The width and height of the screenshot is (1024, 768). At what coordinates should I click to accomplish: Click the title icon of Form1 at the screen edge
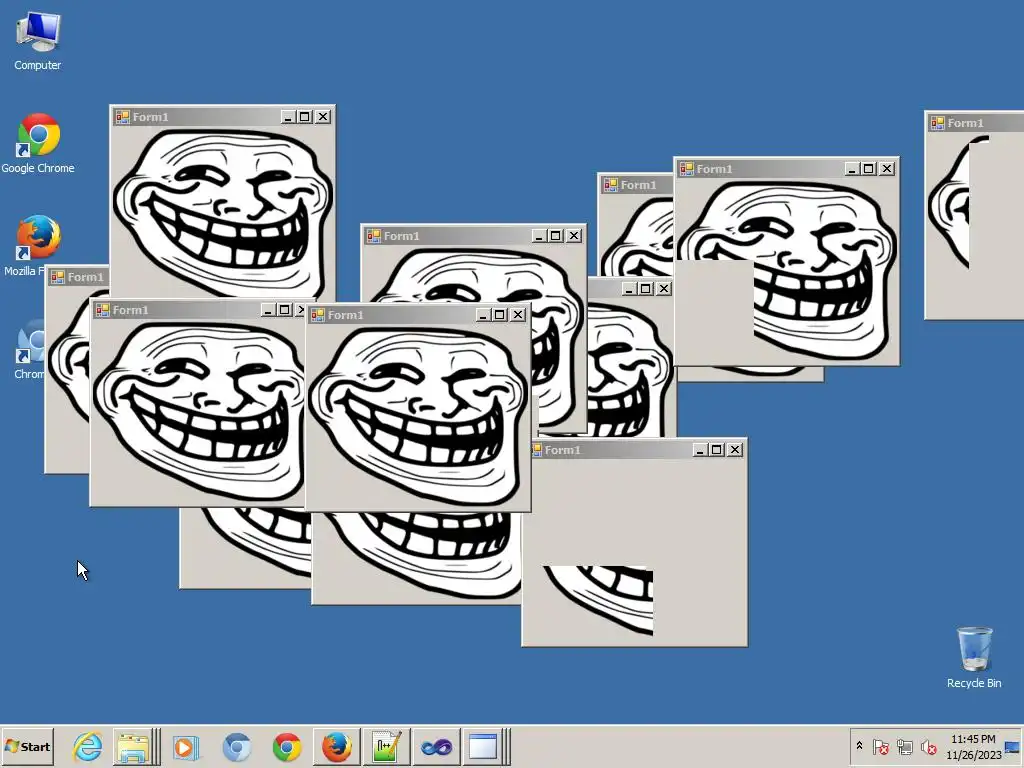(938, 123)
